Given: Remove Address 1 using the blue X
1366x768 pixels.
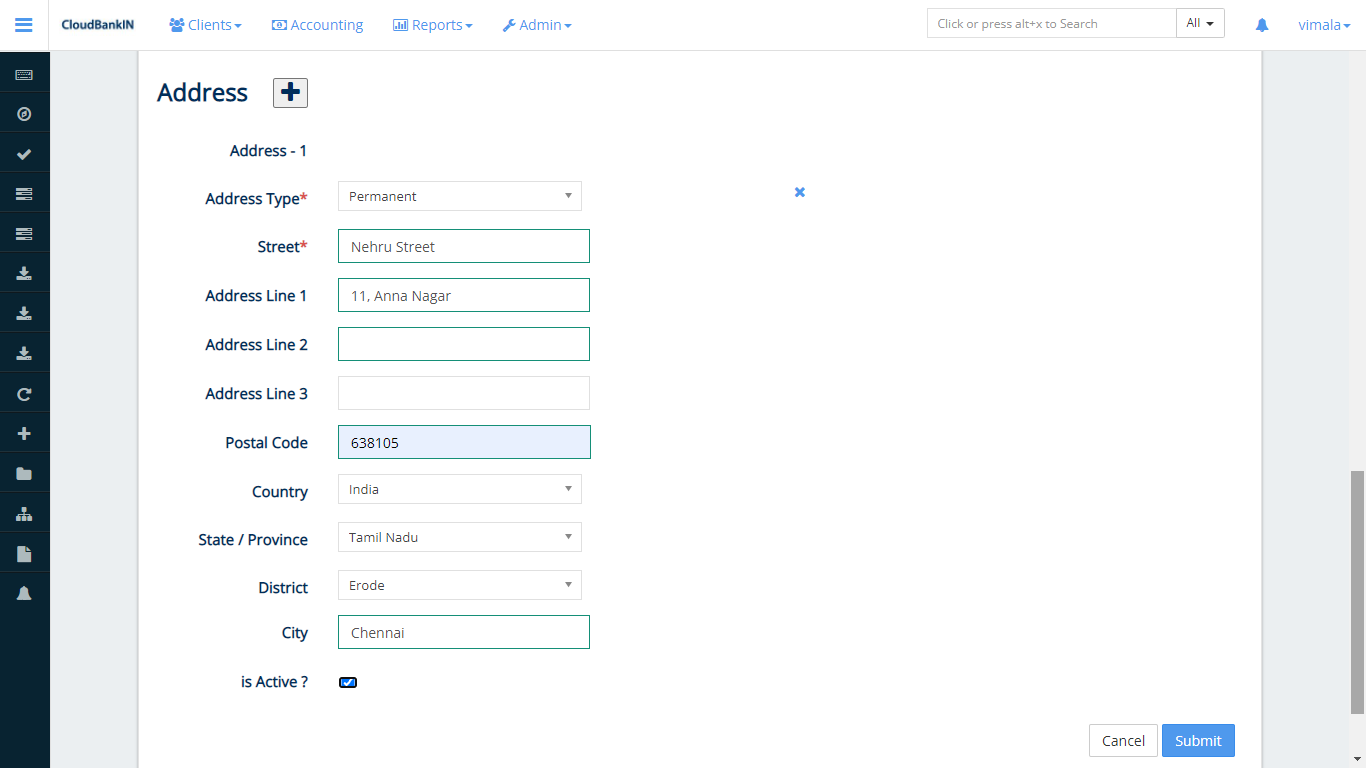Looking at the screenshot, I should [x=799, y=192].
